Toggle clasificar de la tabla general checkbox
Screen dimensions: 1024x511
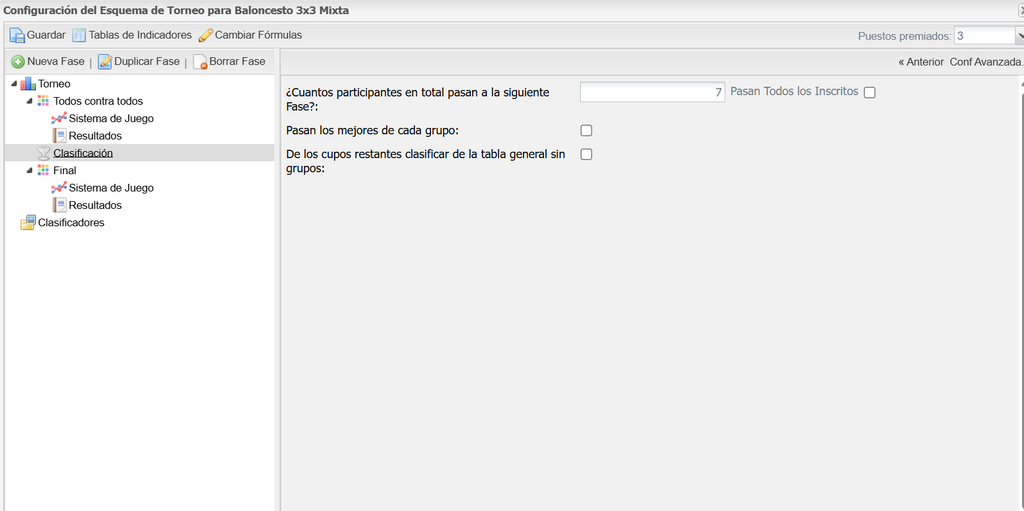pyautogui.click(x=586, y=154)
